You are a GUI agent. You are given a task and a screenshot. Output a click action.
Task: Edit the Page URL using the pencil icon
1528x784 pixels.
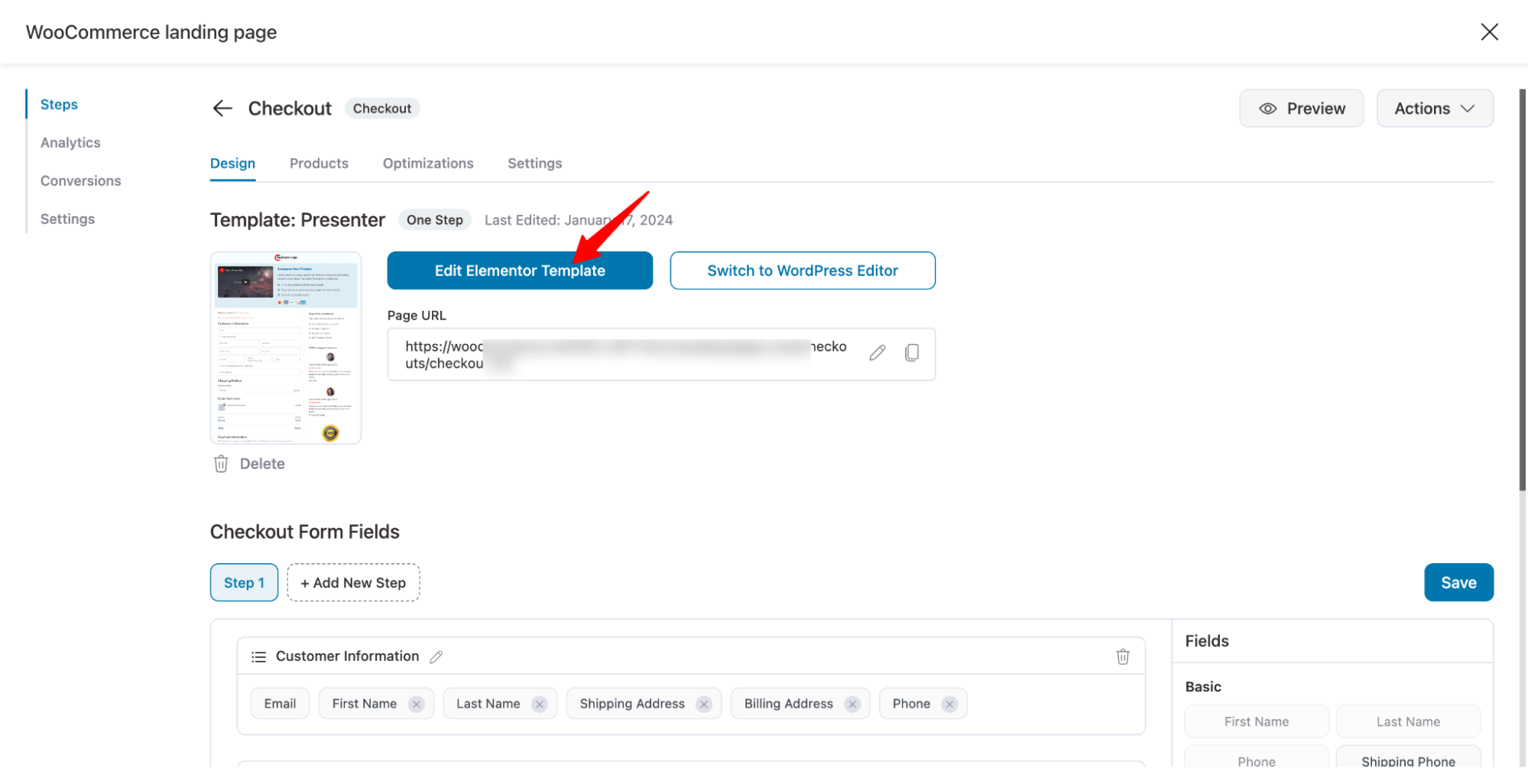877,352
